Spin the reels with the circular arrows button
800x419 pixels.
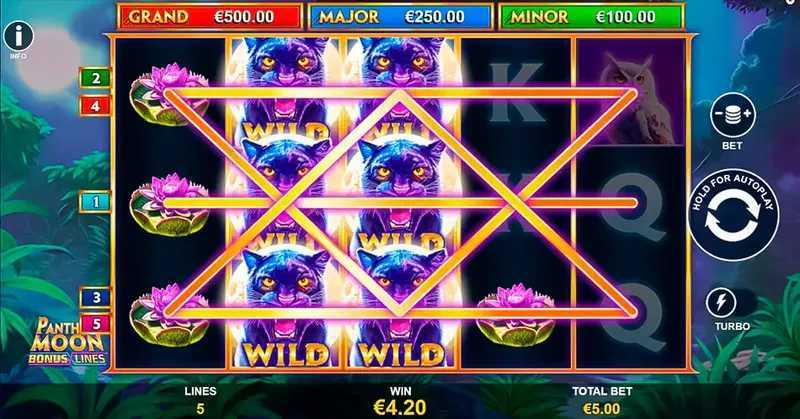(733, 215)
